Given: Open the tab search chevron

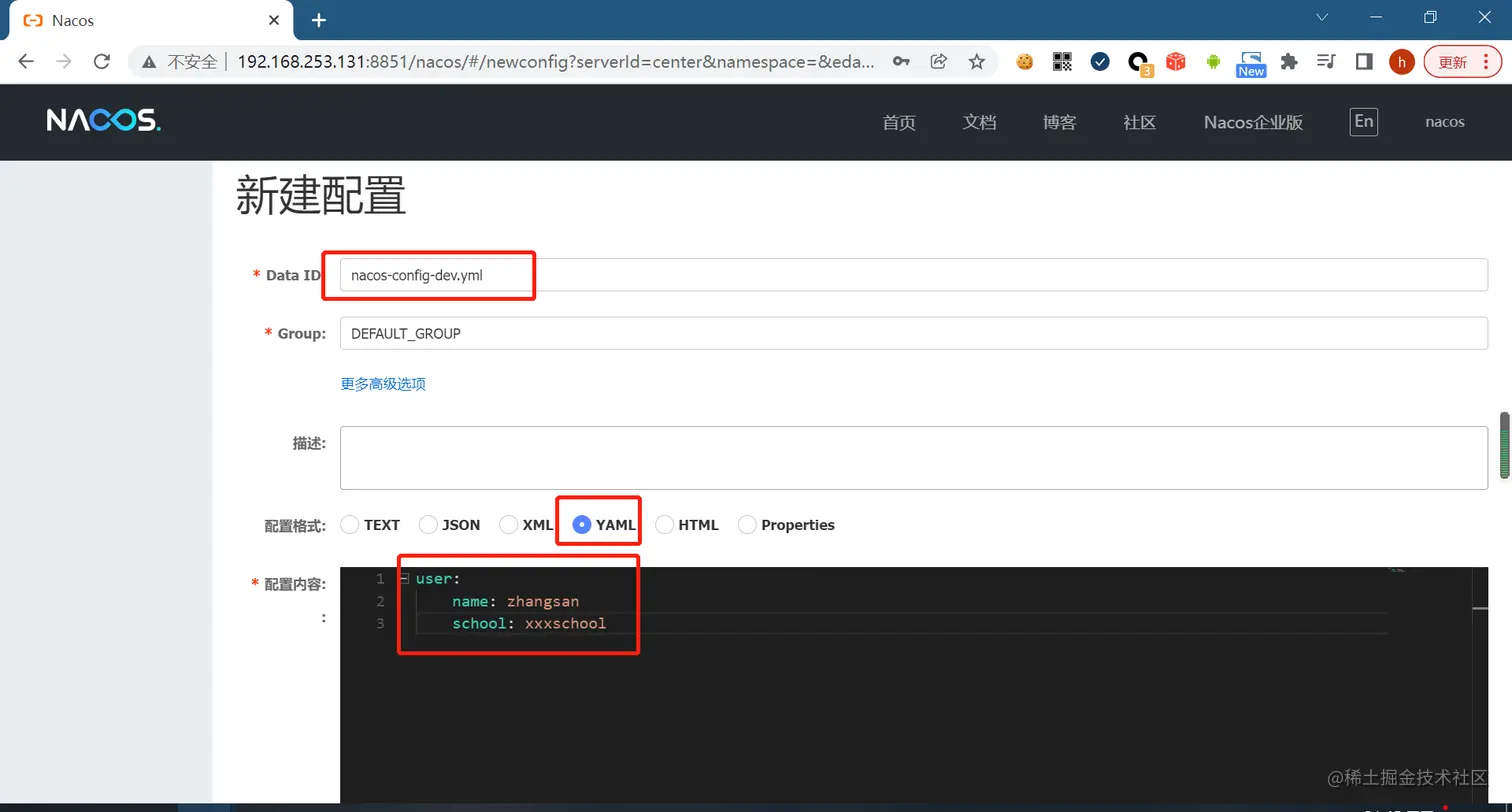Looking at the screenshot, I should coord(1323,18).
